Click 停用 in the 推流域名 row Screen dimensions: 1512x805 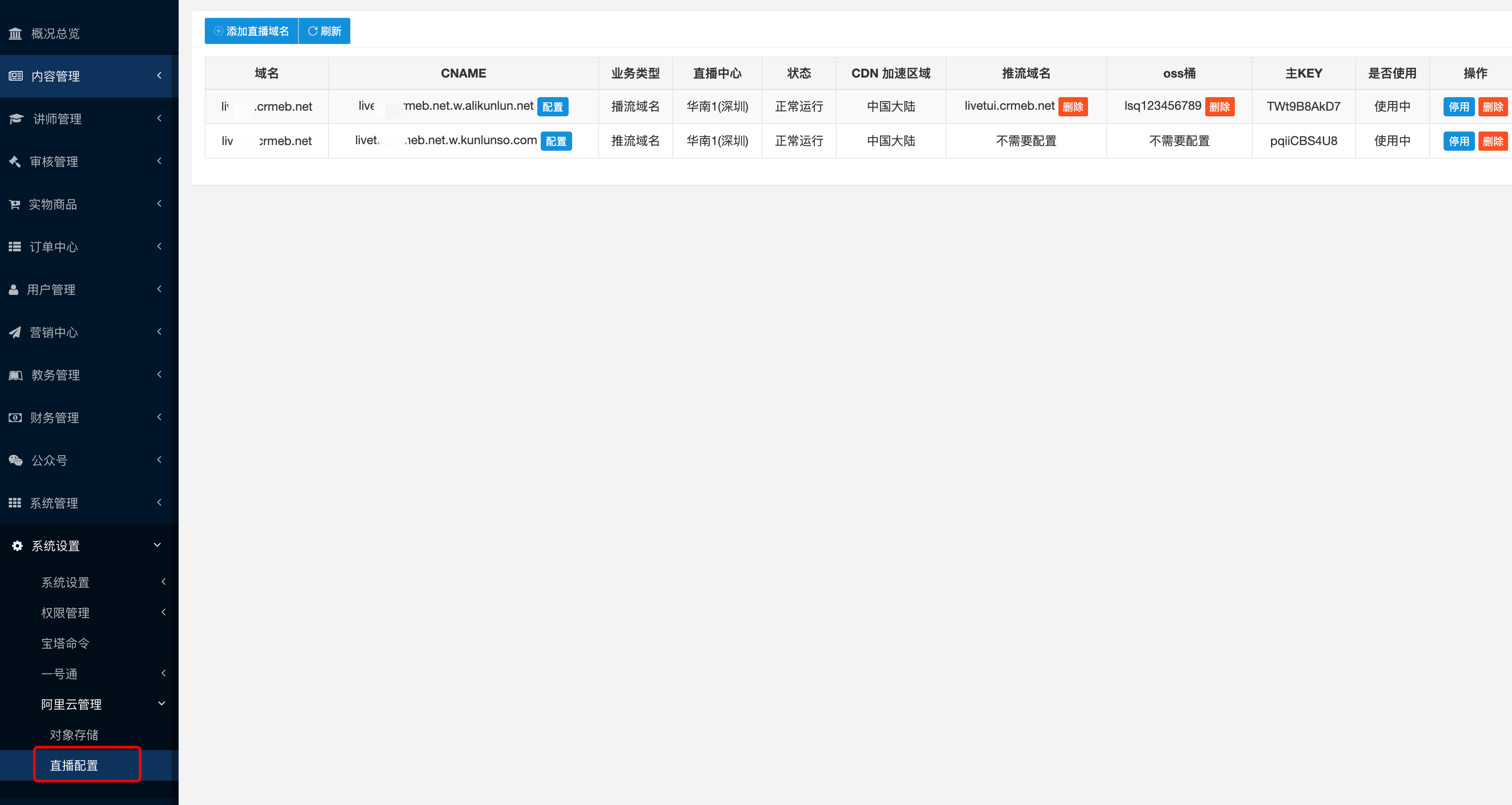coord(1458,142)
